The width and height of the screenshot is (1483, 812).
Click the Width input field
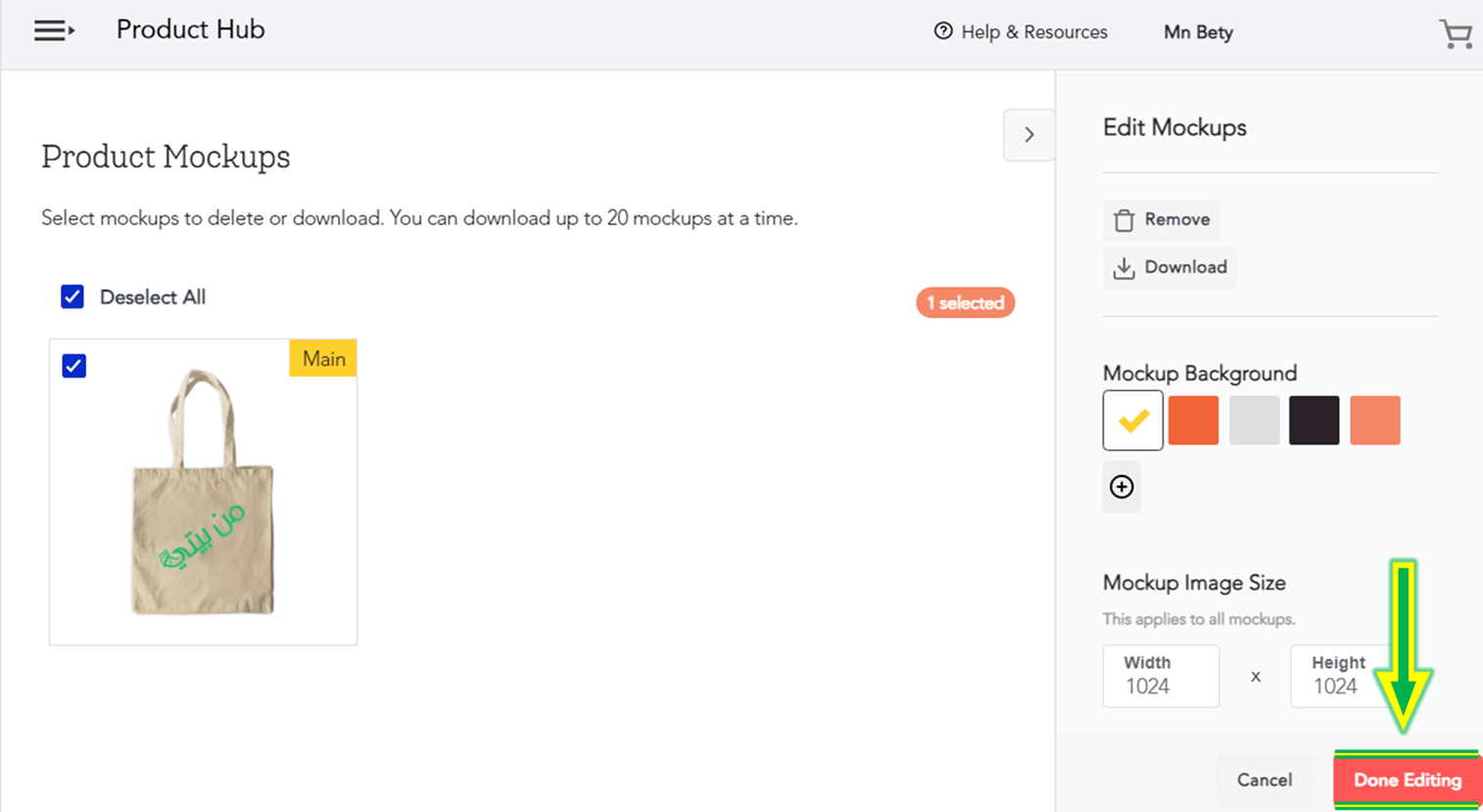(1161, 676)
